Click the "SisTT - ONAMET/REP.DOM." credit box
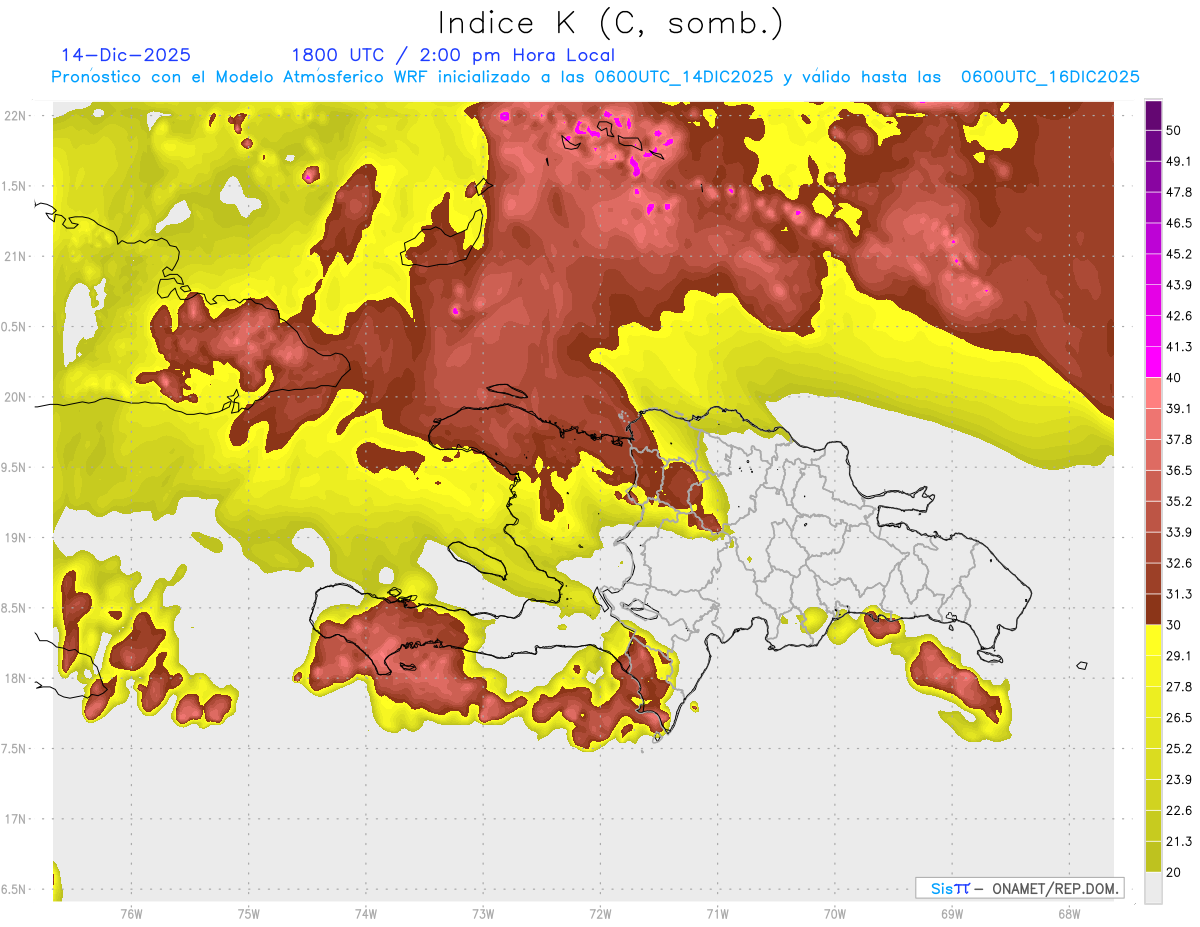This screenshot has width=1200, height=927. 1019,888
